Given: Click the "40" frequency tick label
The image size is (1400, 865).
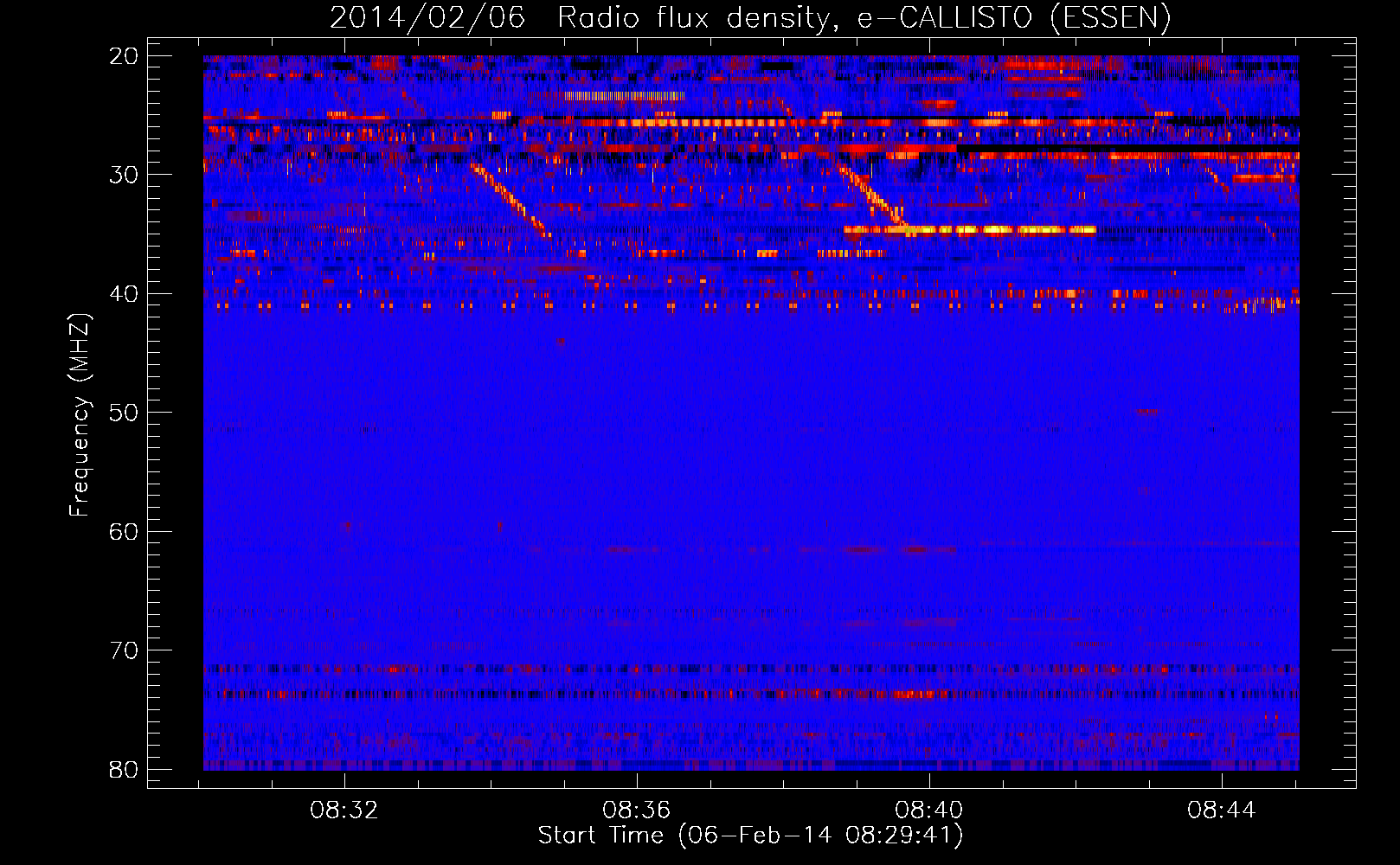Looking at the screenshot, I should click(124, 294).
